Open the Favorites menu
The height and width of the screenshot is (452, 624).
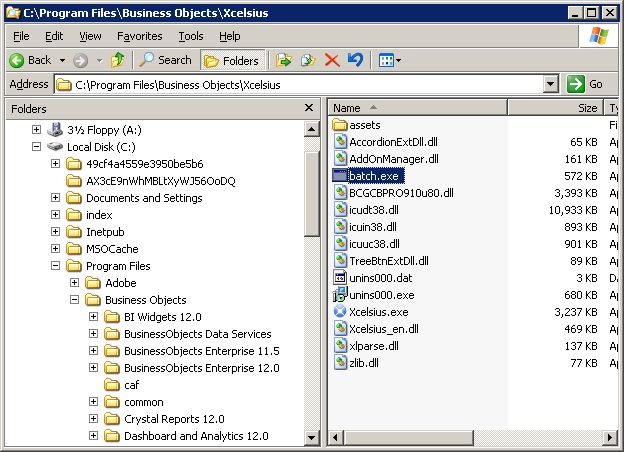point(140,36)
